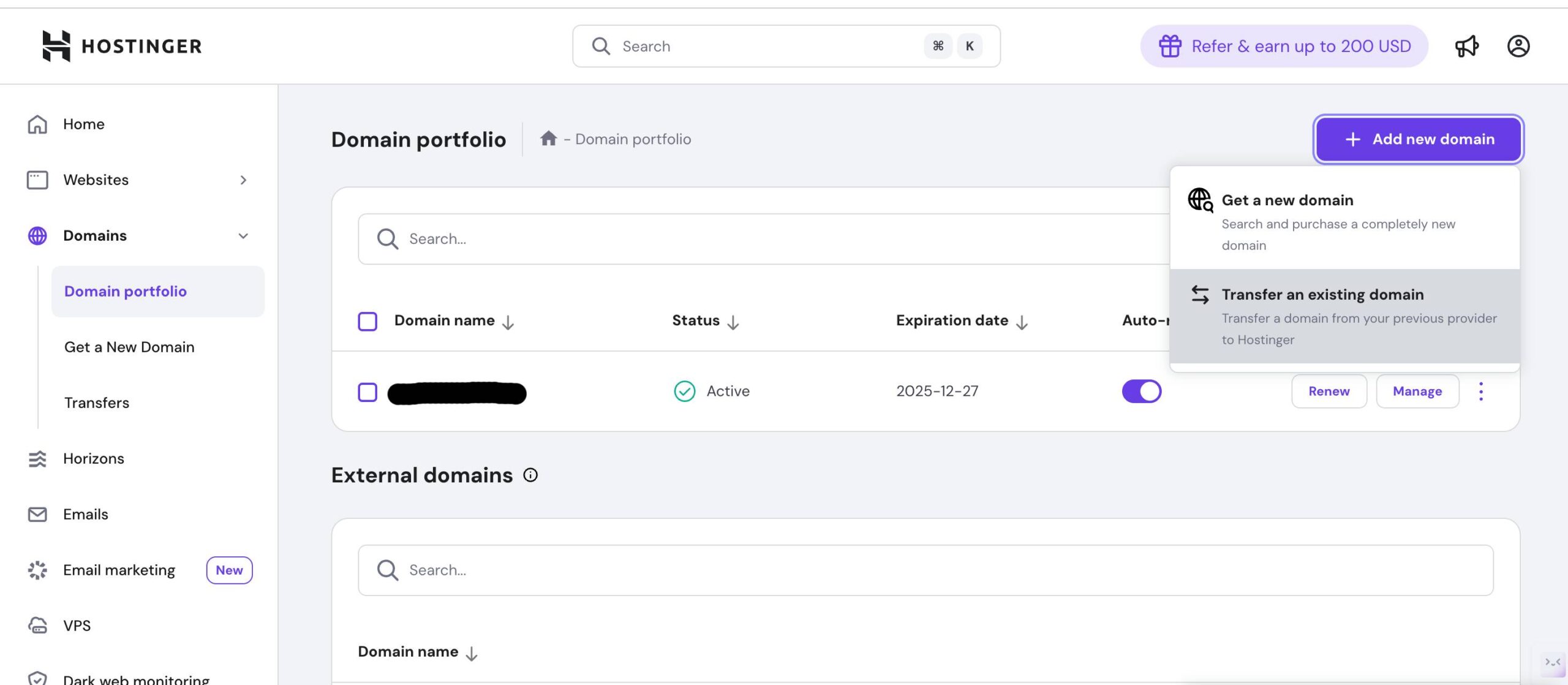Collapse the Domains sidebar section
Screen dimensions: 1568x685
(x=243, y=236)
